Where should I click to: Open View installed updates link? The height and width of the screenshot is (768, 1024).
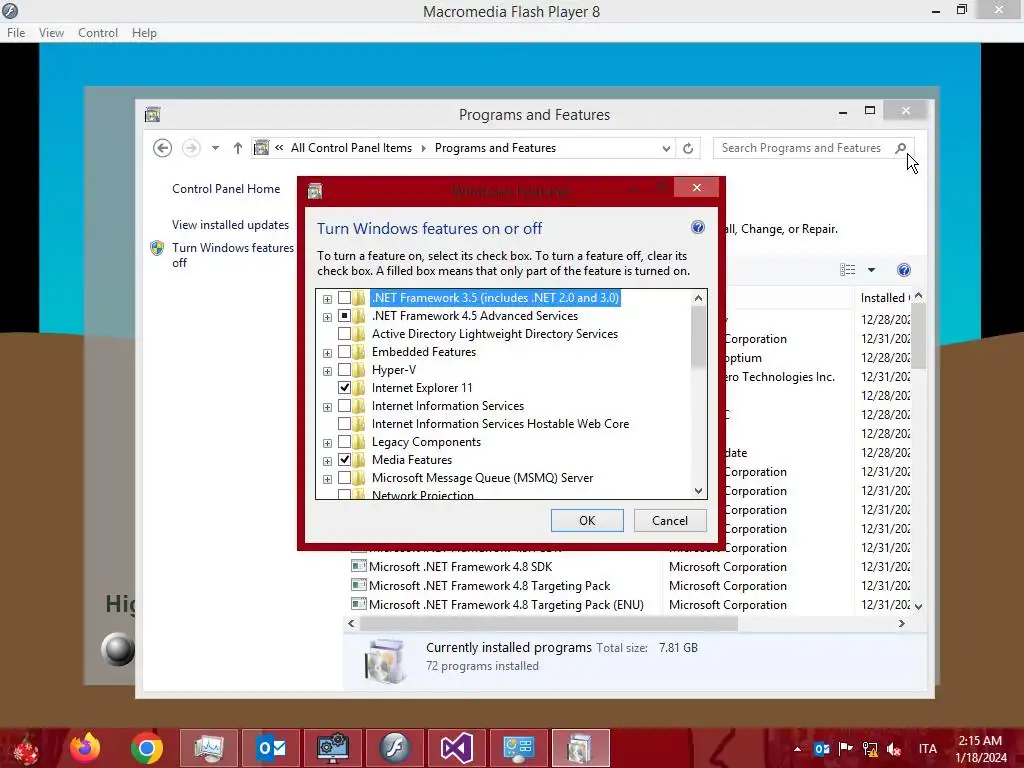pyautogui.click(x=231, y=225)
